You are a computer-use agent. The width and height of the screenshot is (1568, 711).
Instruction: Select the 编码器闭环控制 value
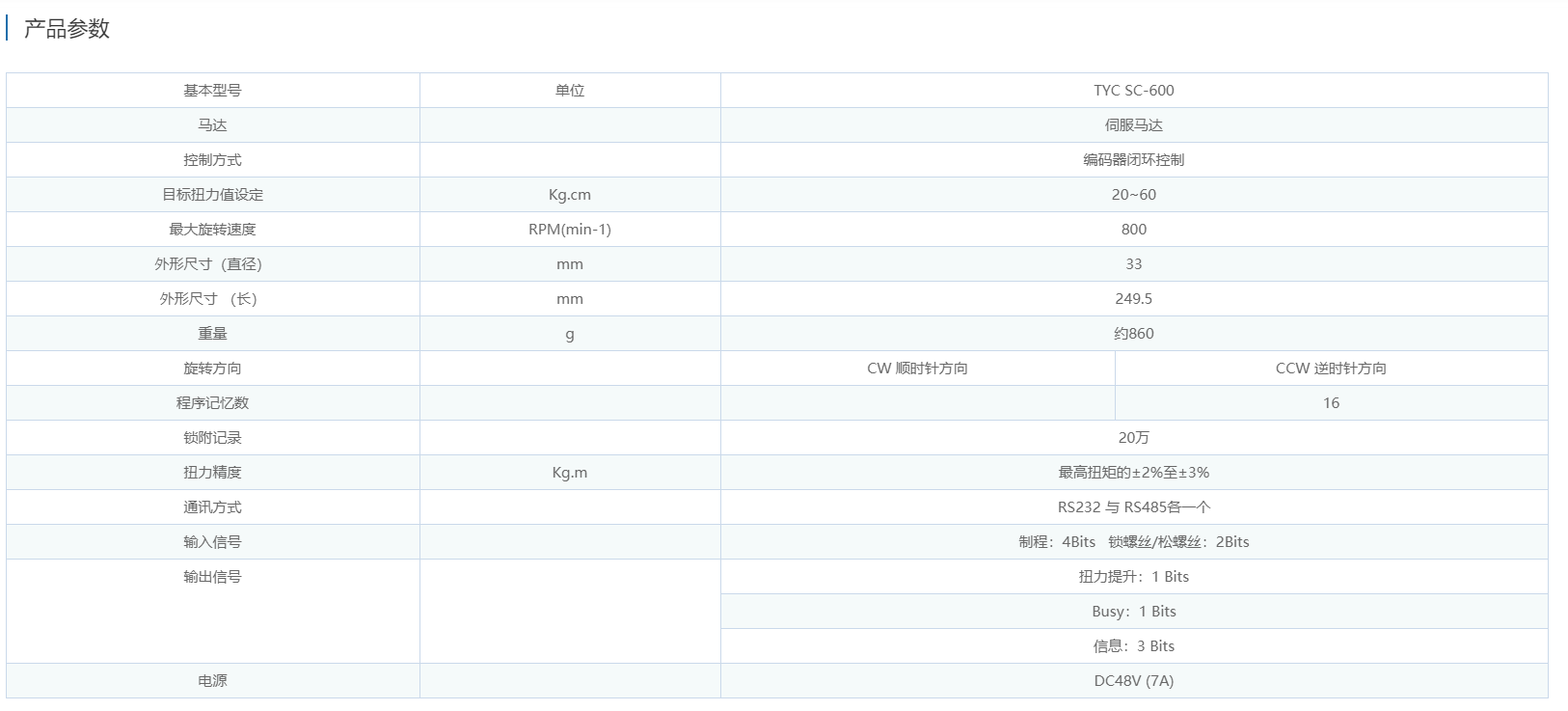pos(1134,160)
